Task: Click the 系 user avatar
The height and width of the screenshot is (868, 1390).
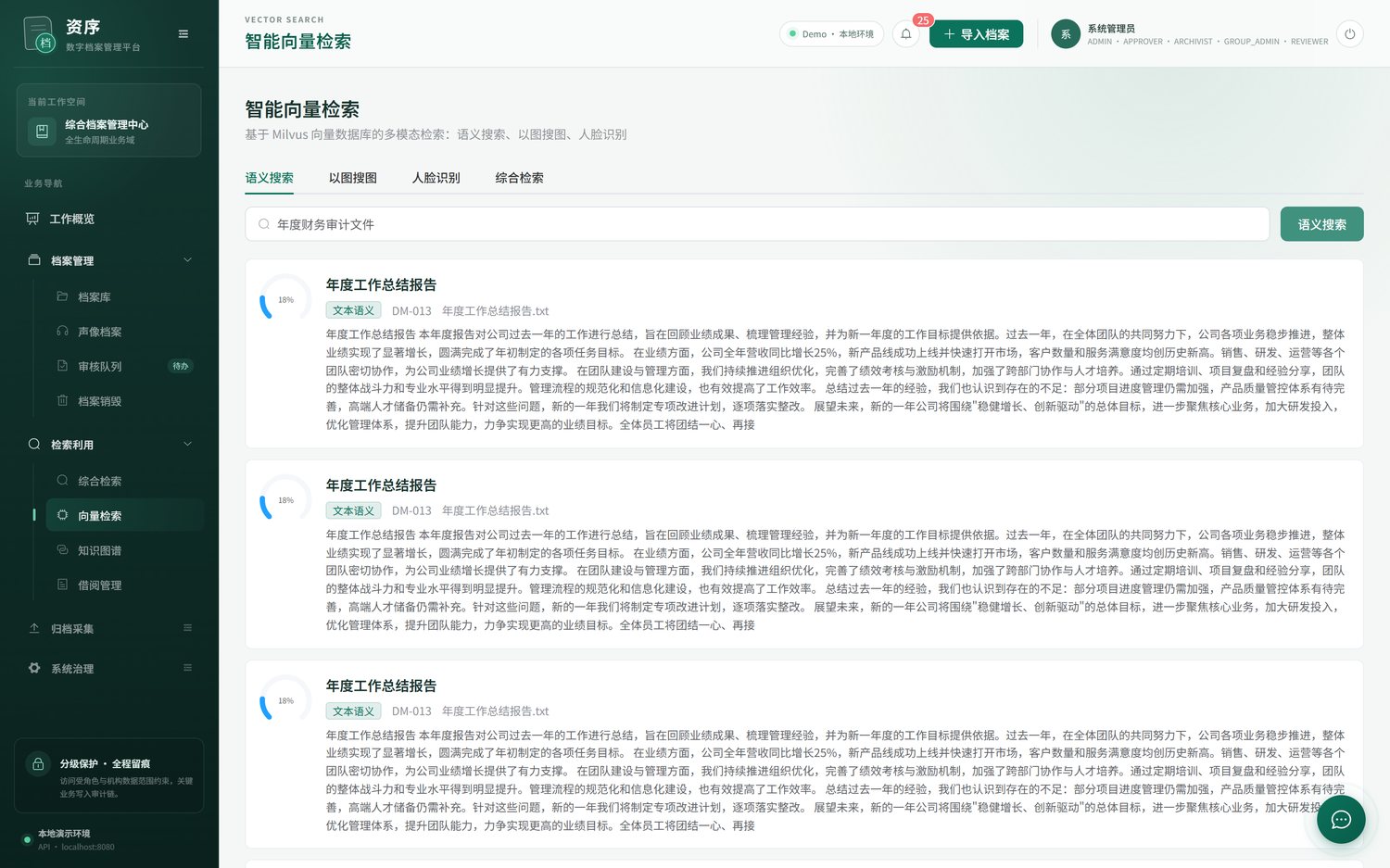Action: [1066, 34]
